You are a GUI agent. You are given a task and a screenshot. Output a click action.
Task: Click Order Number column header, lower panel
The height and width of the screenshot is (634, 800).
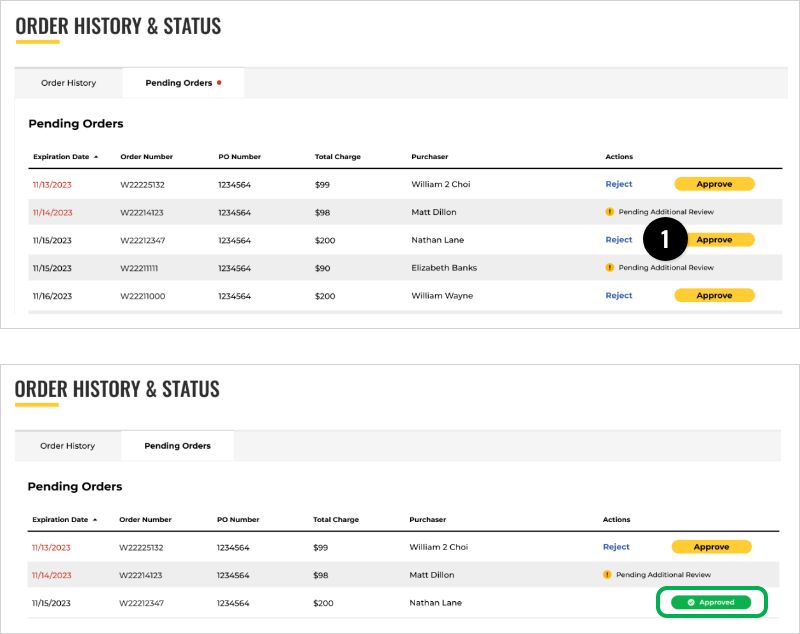click(x=145, y=519)
